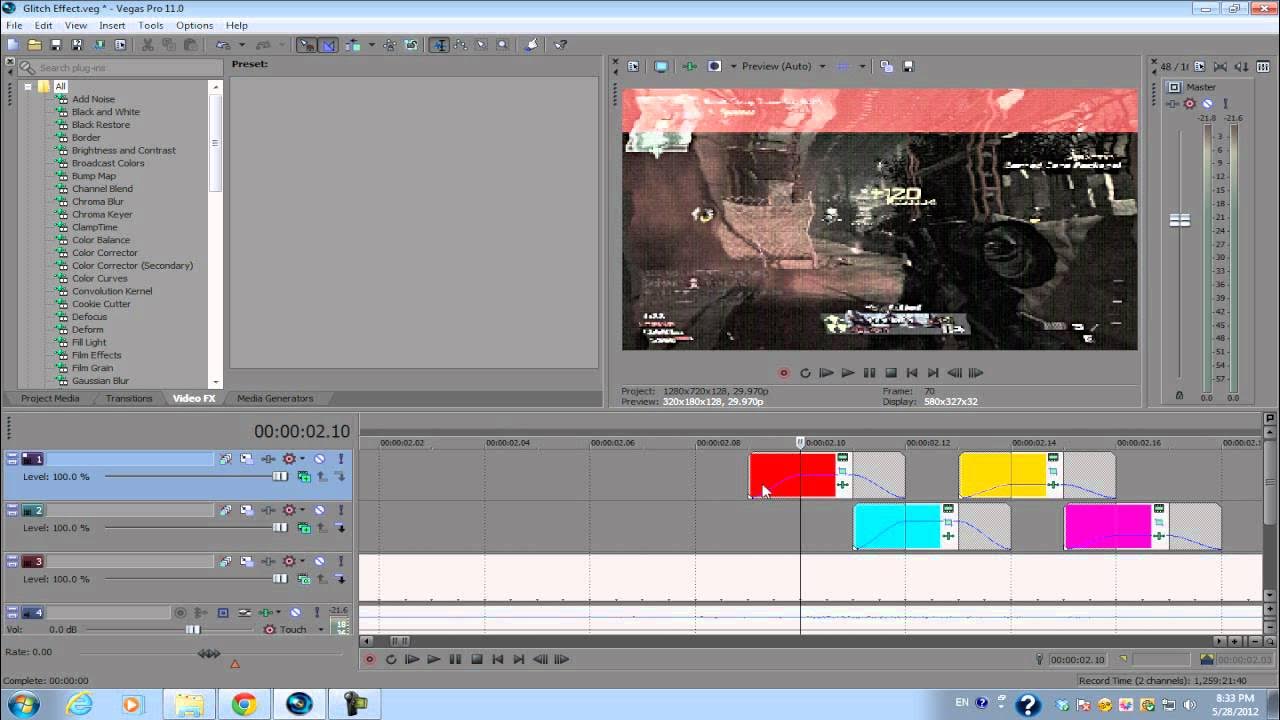Copy preview snapshot to clipboard

tap(887, 66)
